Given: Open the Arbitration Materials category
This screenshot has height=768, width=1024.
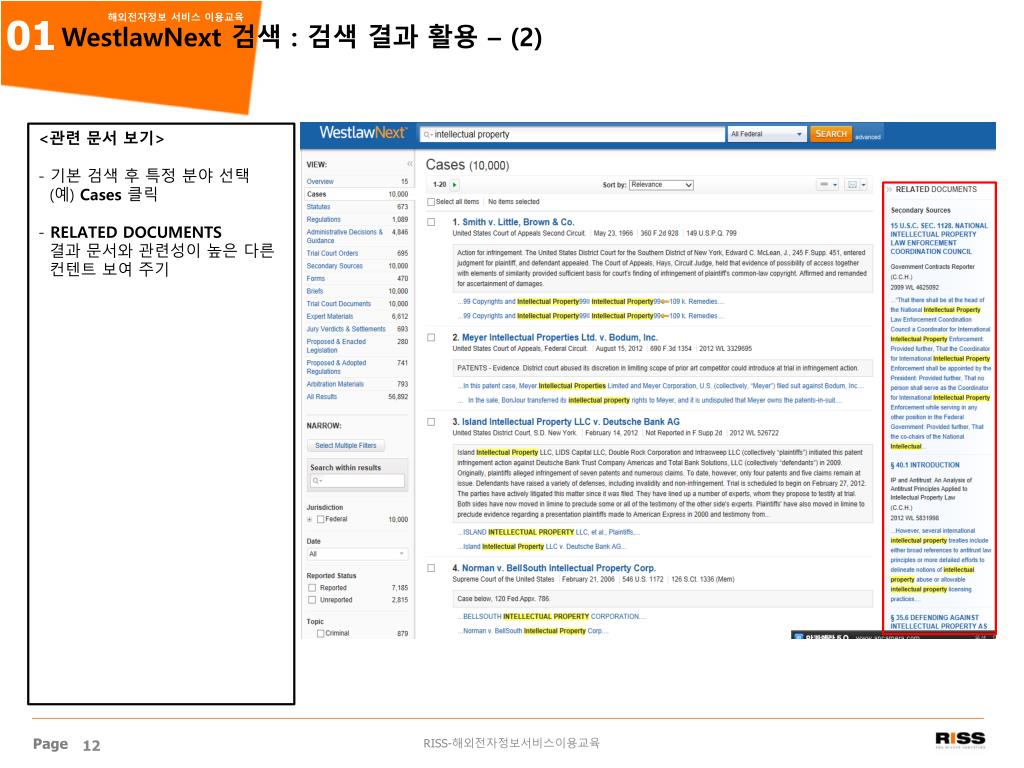Looking at the screenshot, I should click(x=335, y=384).
